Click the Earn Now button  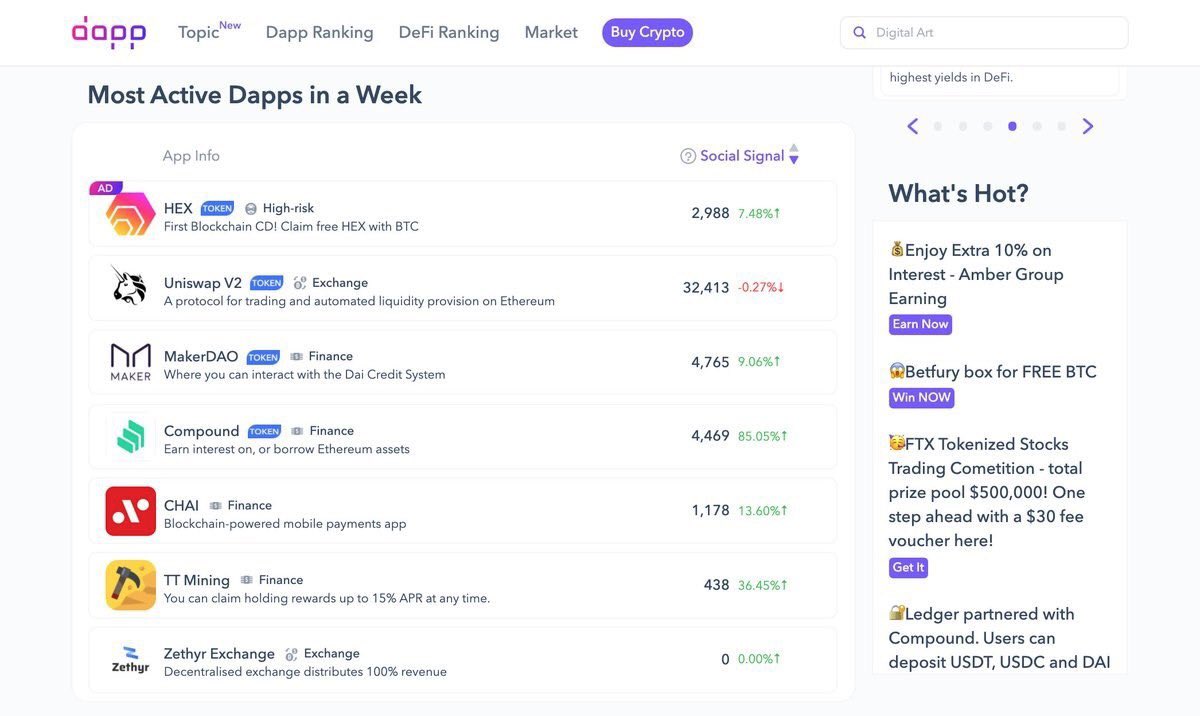point(920,324)
